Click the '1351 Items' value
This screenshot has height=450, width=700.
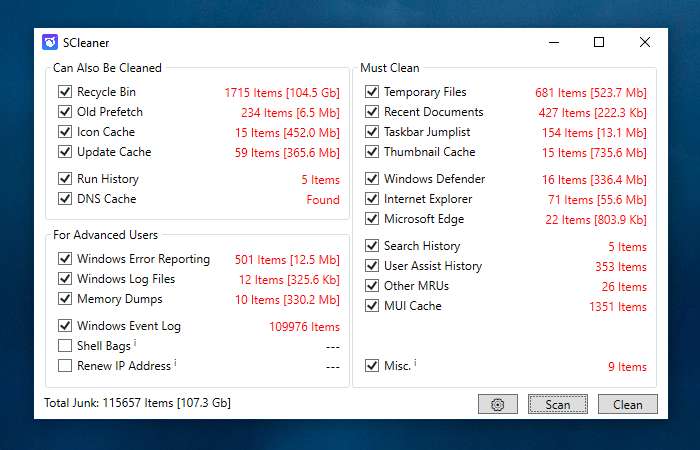(618, 307)
